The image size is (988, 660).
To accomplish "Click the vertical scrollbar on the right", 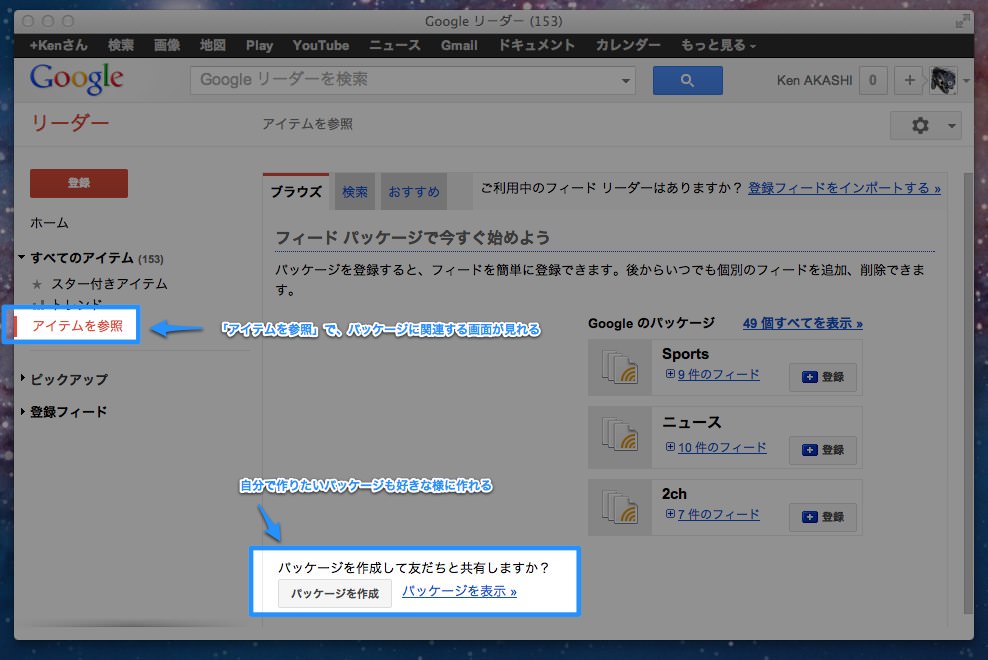I will (968, 391).
